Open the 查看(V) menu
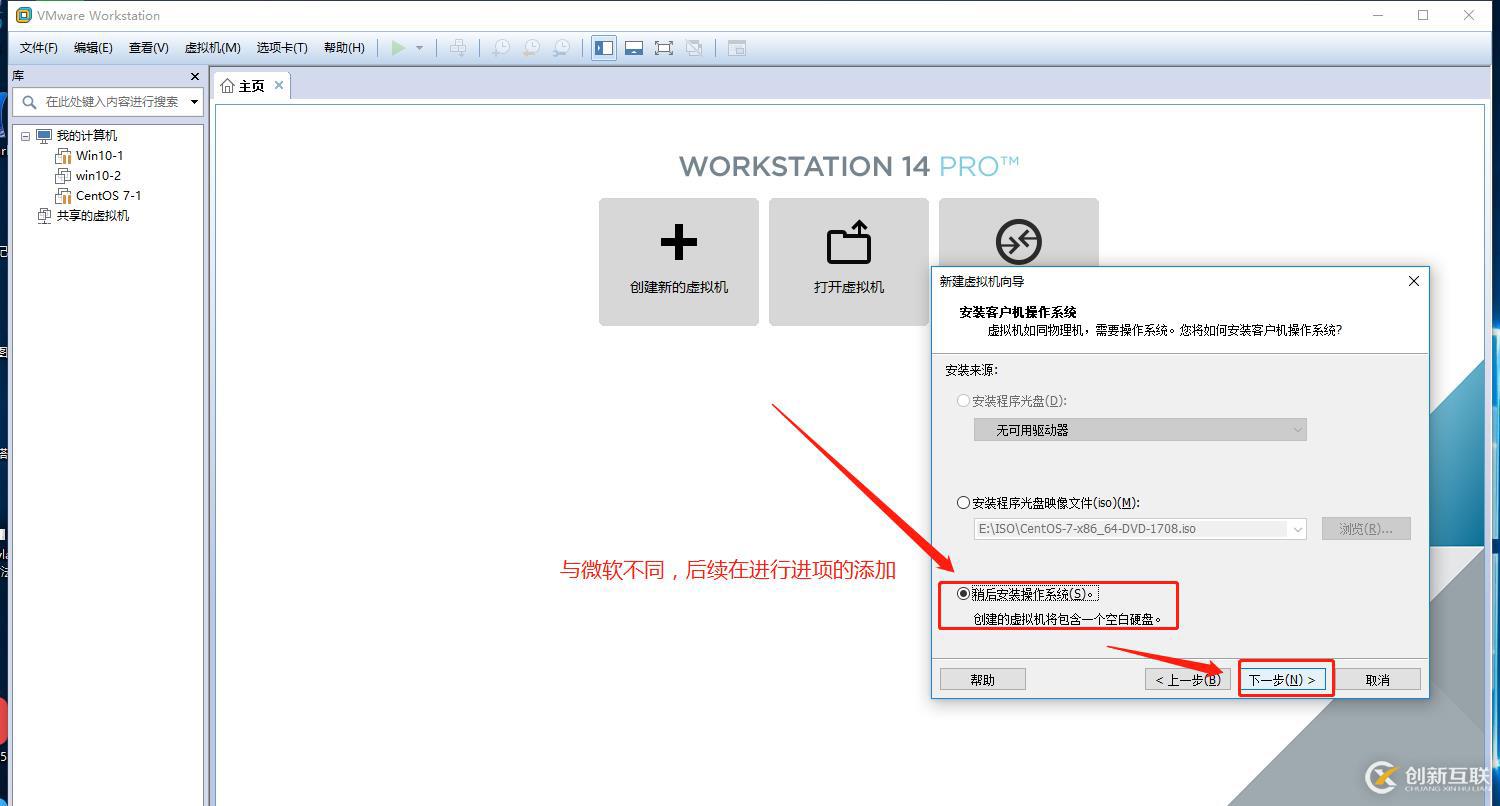The height and width of the screenshot is (806, 1500). pyautogui.click(x=148, y=48)
